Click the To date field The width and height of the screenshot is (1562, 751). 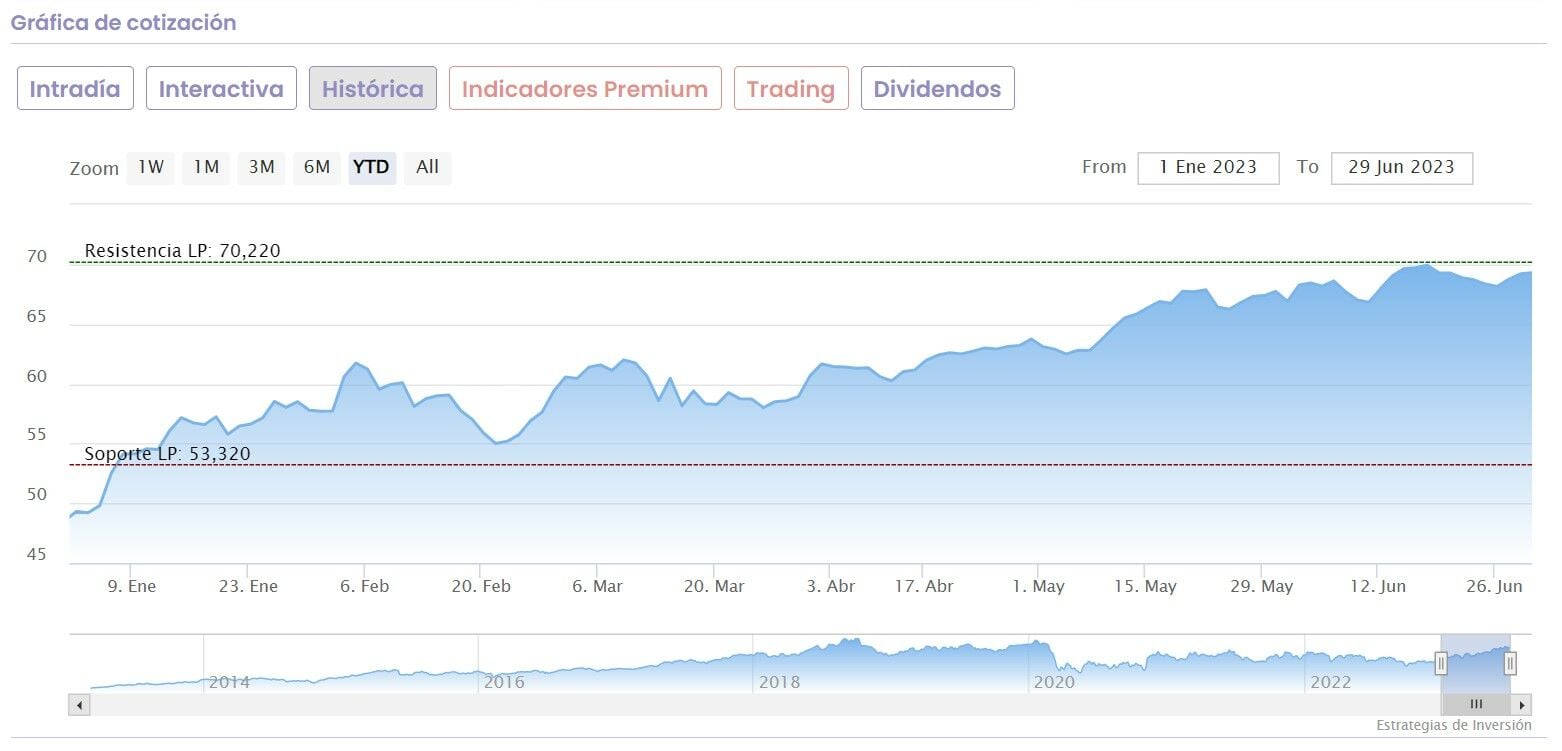pos(1401,168)
